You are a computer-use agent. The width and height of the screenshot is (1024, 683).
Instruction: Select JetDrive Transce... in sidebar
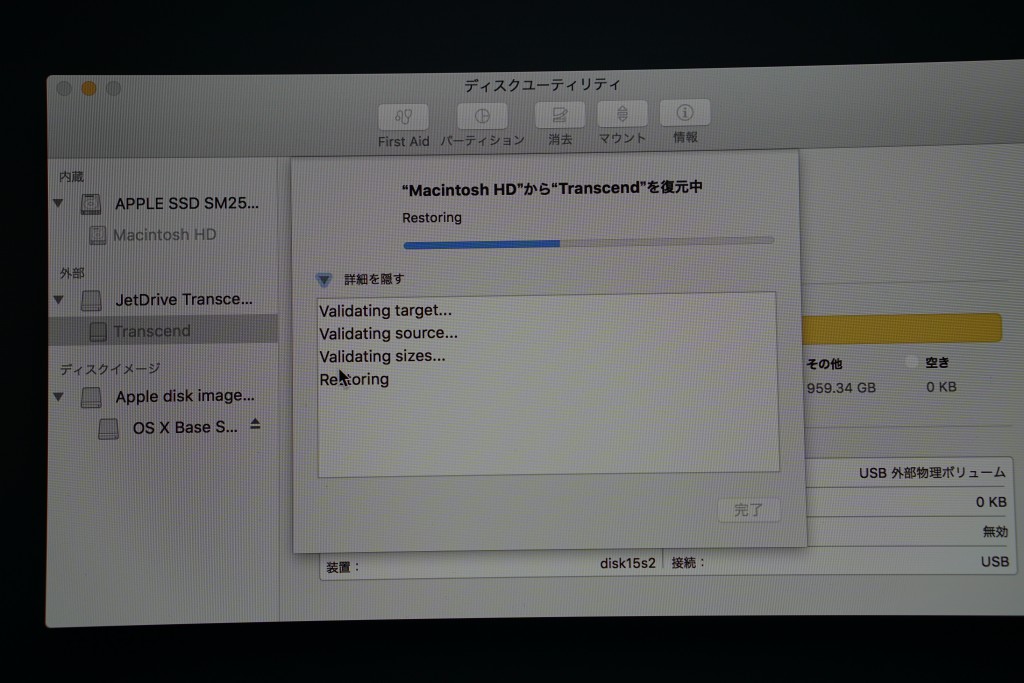tap(184, 300)
